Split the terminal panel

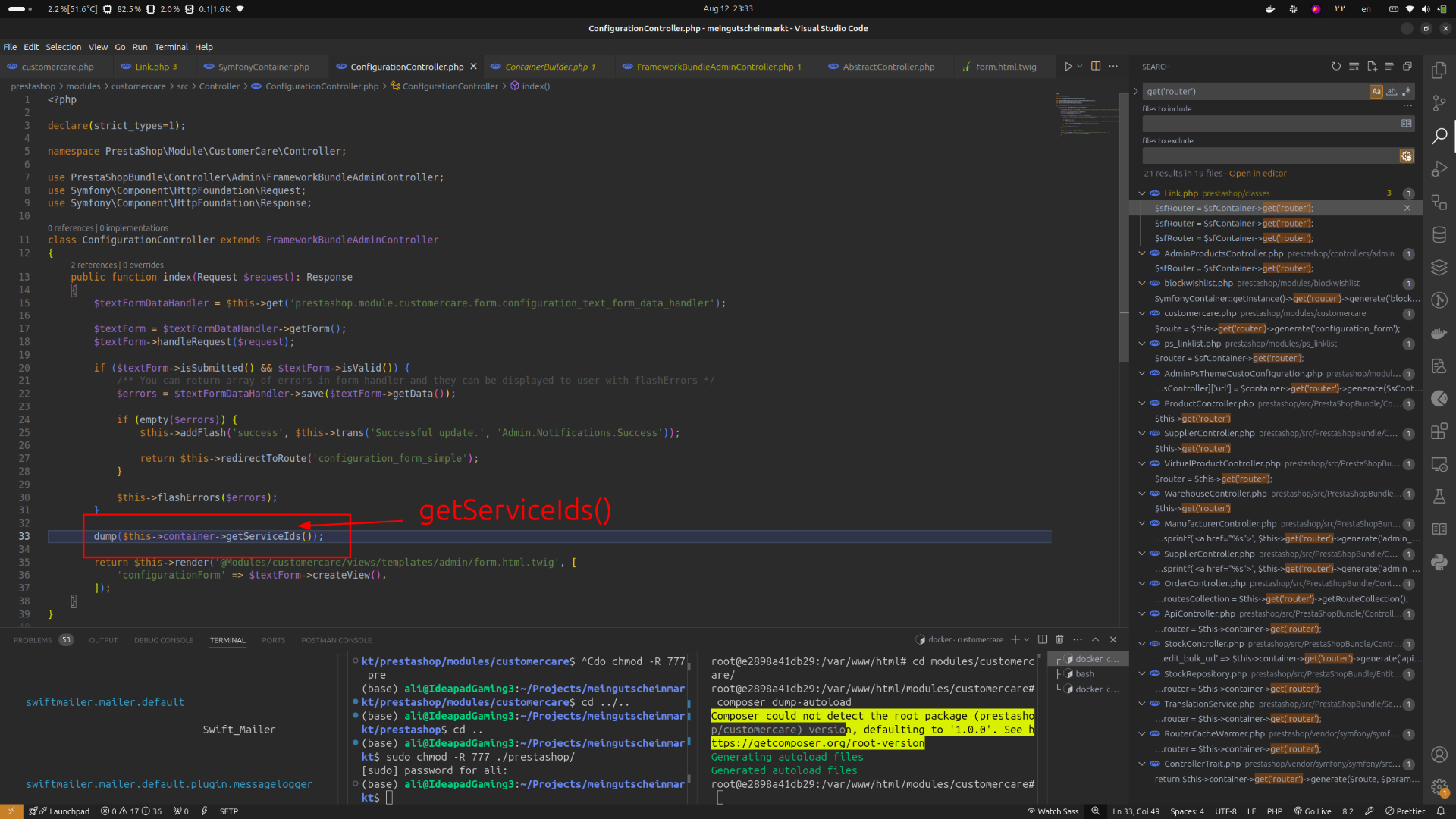coord(1042,639)
